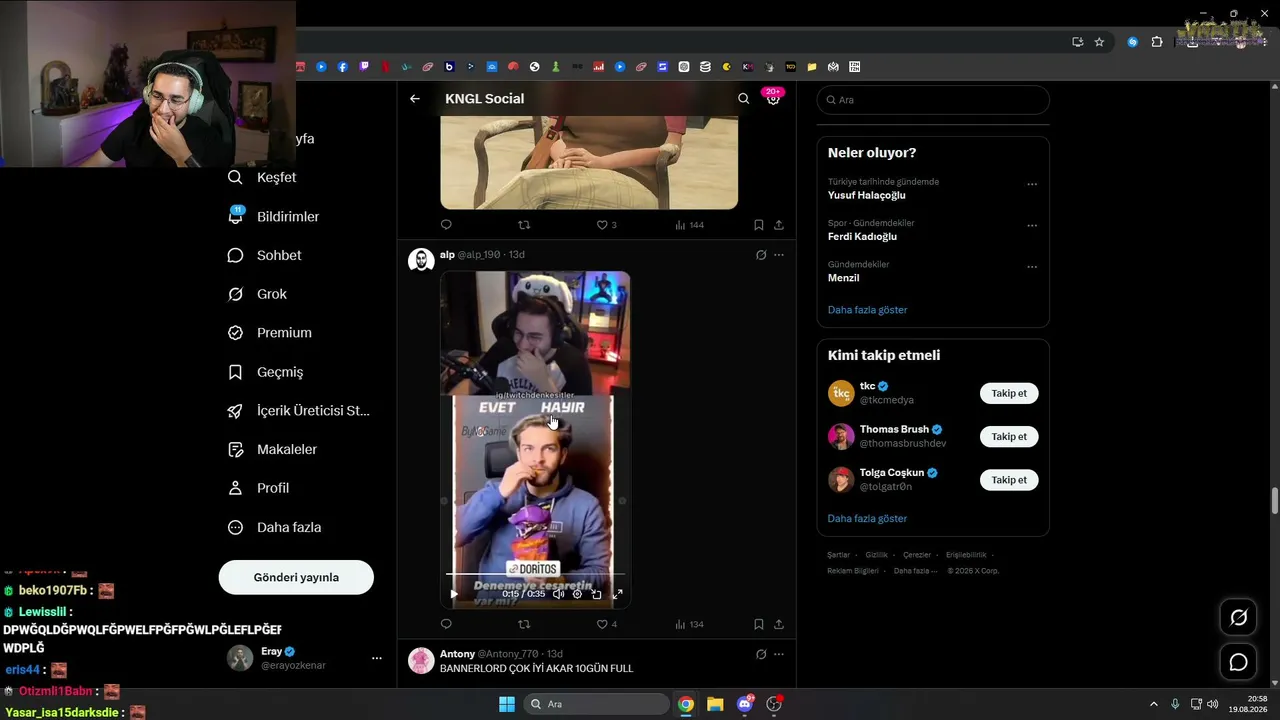Open Grok action on alp's post
The image size is (1280, 720).
[x=761, y=255]
